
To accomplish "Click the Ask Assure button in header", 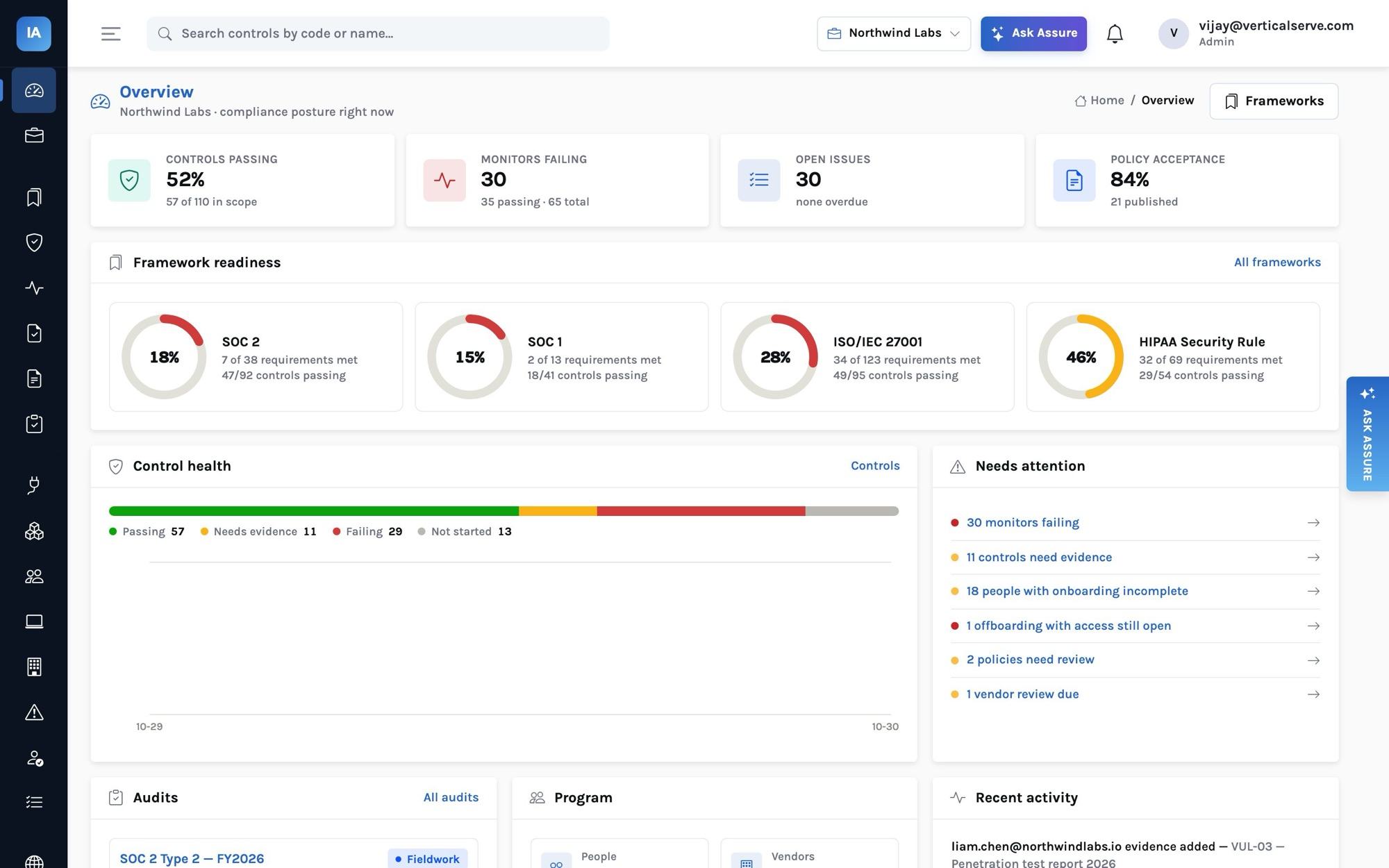I will click(x=1033, y=33).
